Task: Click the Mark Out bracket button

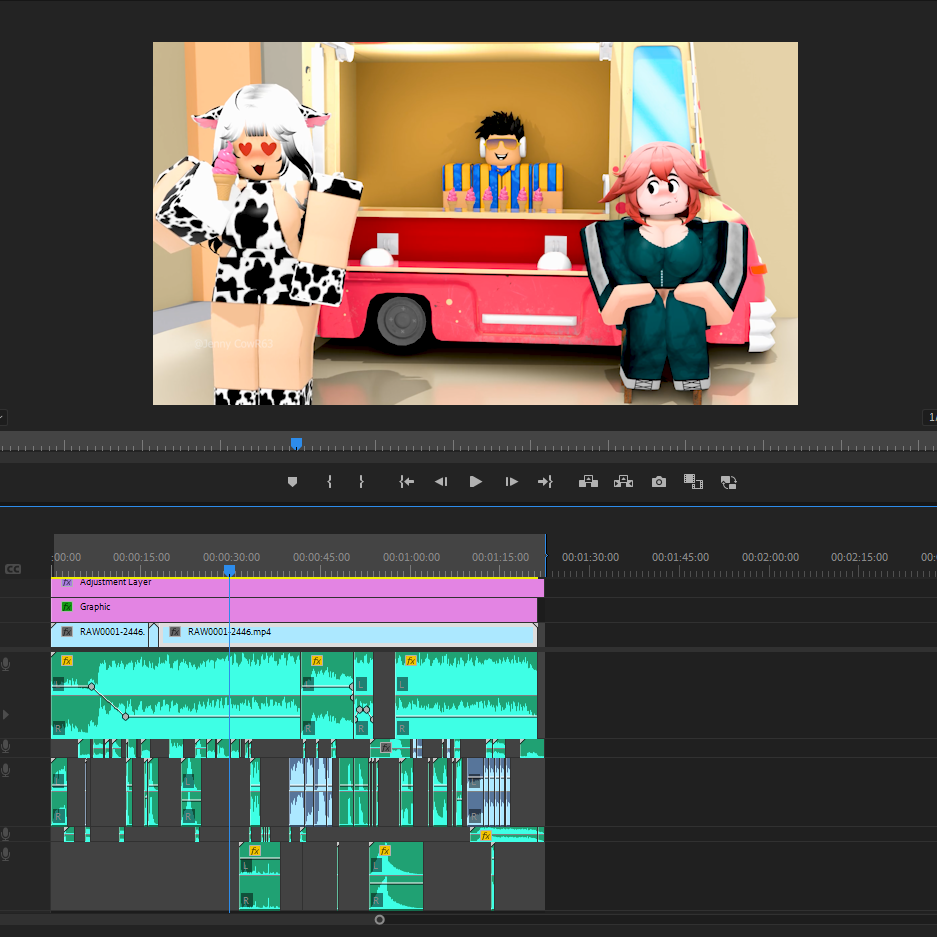Action: click(361, 482)
